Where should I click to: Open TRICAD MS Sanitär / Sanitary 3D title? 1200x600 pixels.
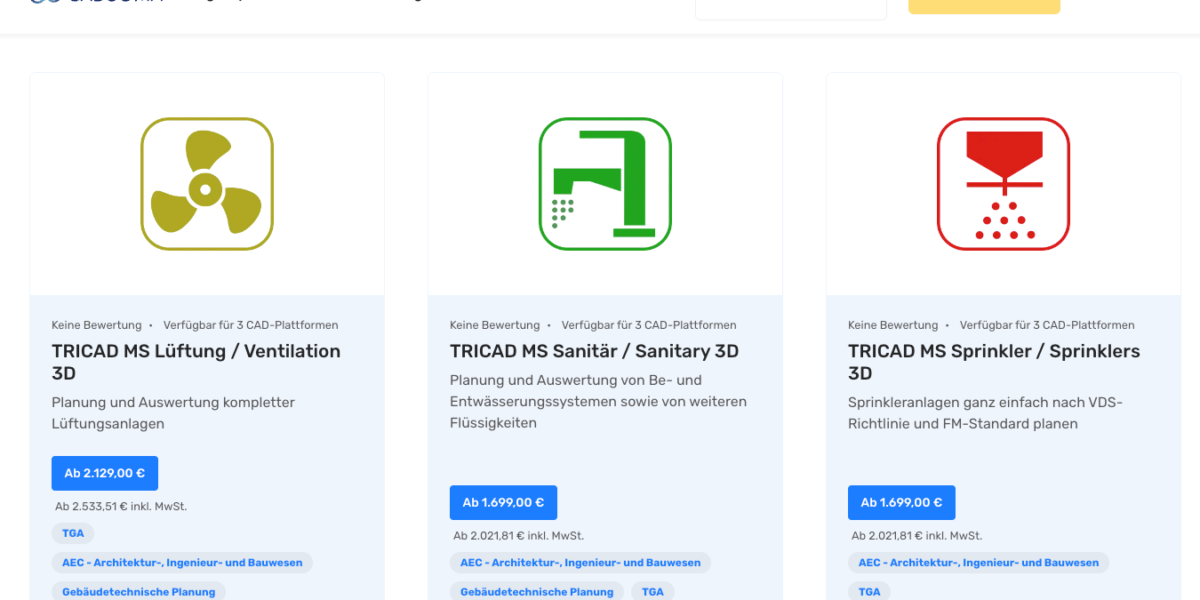pyautogui.click(x=594, y=351)
